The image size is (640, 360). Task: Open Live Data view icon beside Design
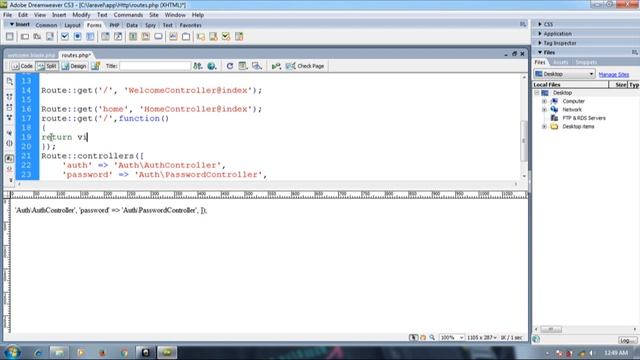(x=96, y=66)
